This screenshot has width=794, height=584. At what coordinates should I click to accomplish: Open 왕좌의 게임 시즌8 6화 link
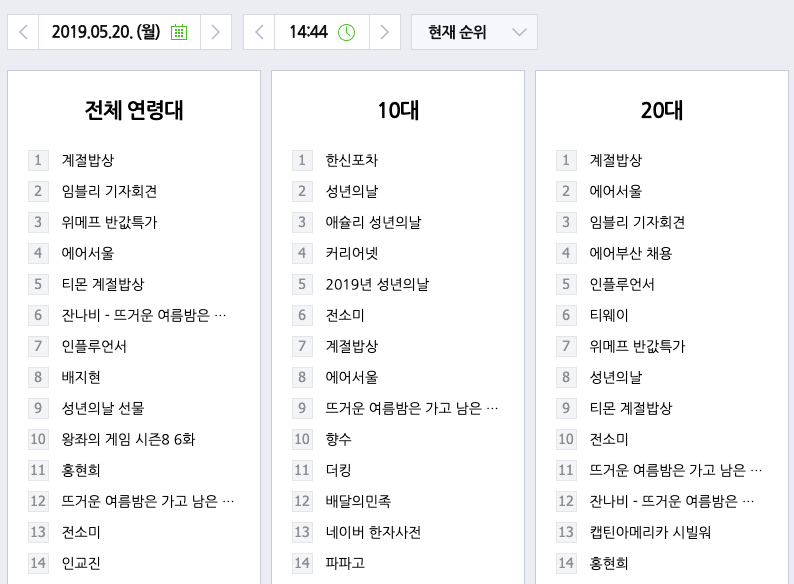tap(128, 439)
